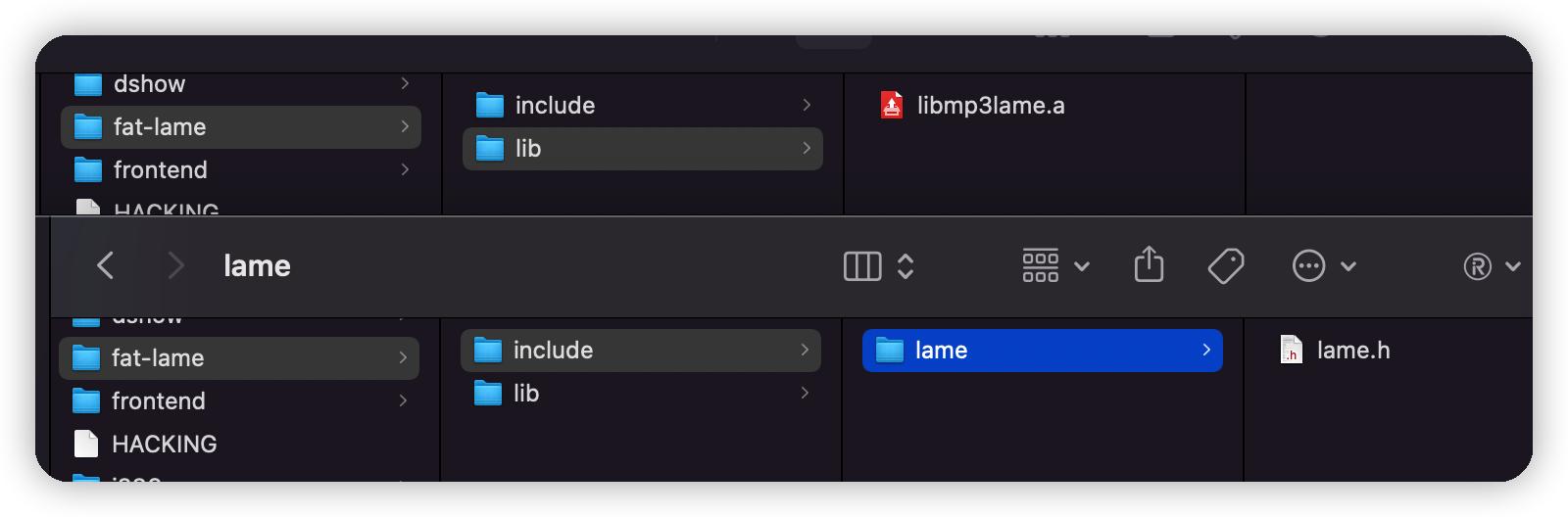Click the back navigation arrow
Viewport: 1568px width, 517px height.
tap(106, 265)
